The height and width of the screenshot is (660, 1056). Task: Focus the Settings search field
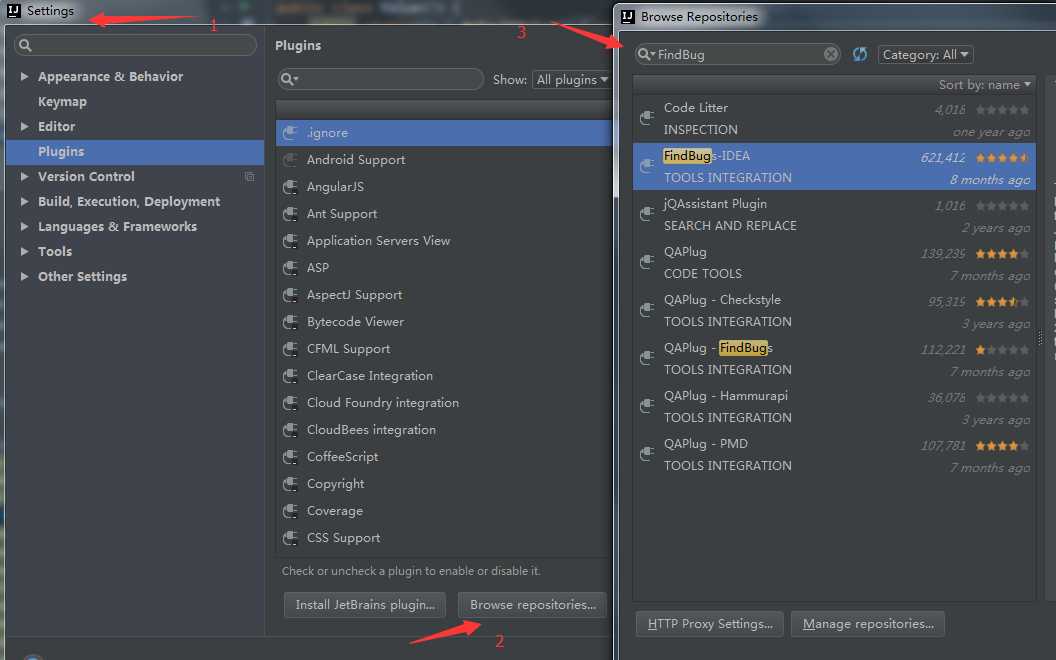click(x=135, y=45)
